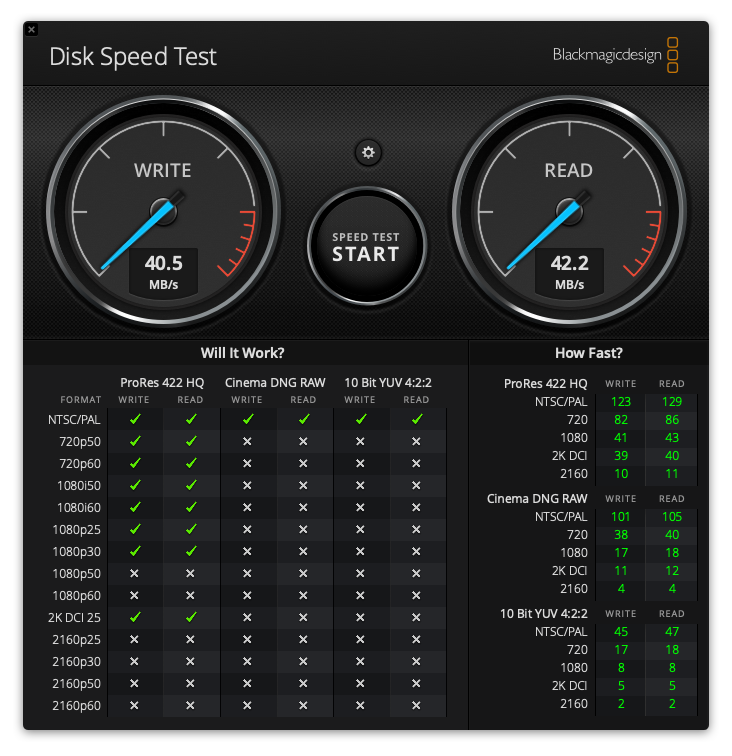Click the ProRes write checkmark for 1080i50
This screenshot has height=756, width=732.
pos(135,485)
